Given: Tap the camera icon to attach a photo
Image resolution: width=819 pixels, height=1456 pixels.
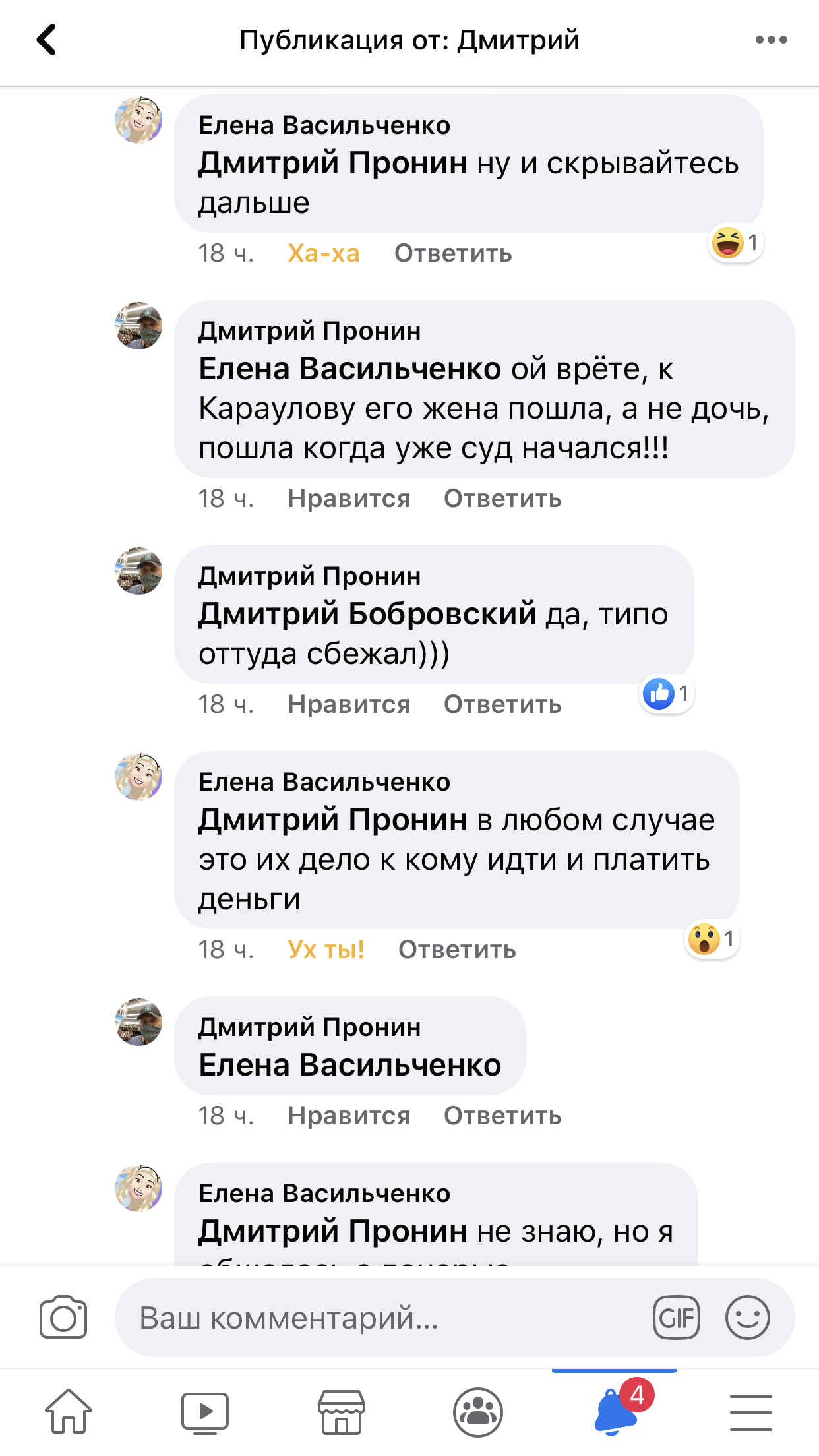Looking at the screenshot, I should 63,1318.
